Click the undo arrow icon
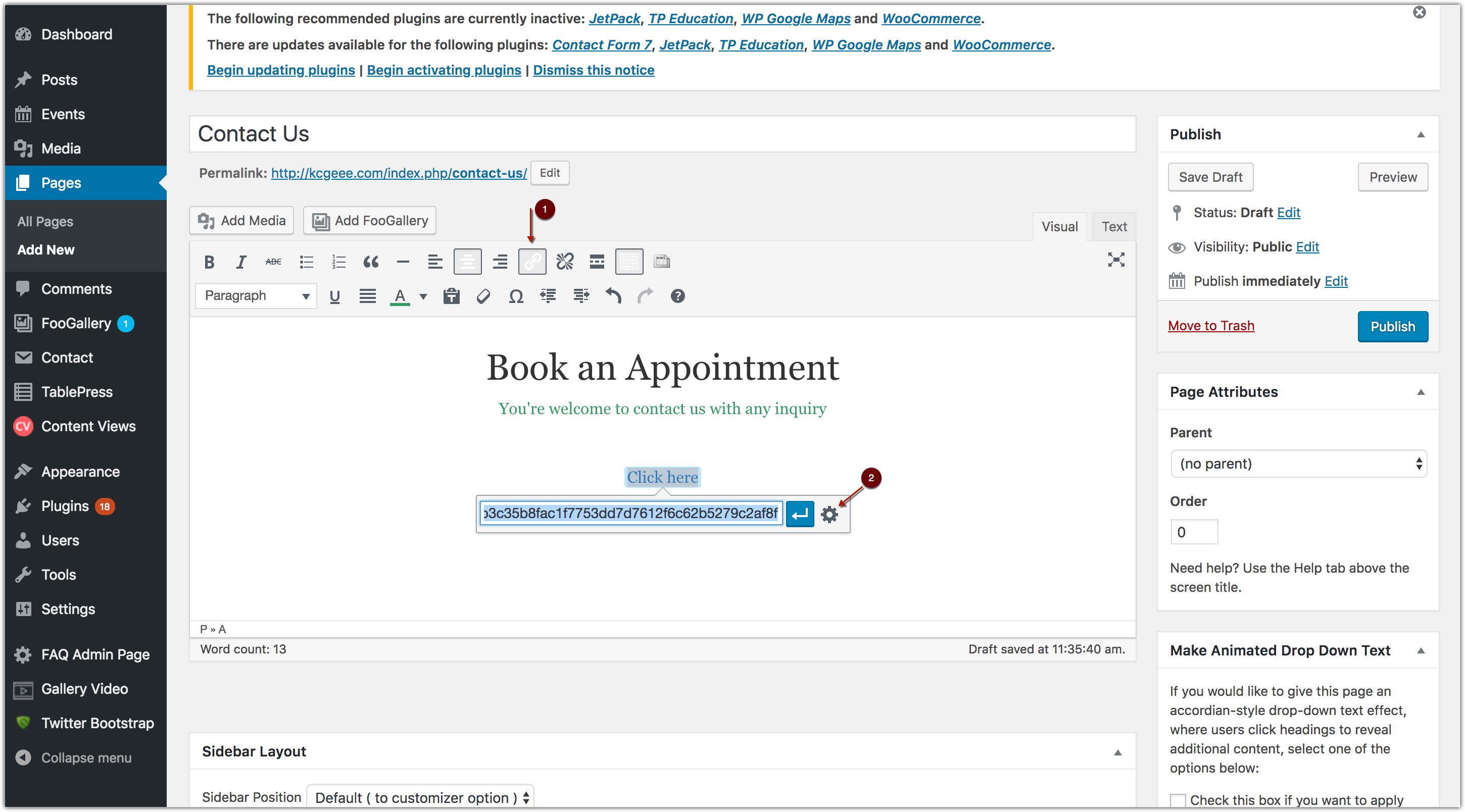This screenshot has width=1465, height=812. click(613, 296)
